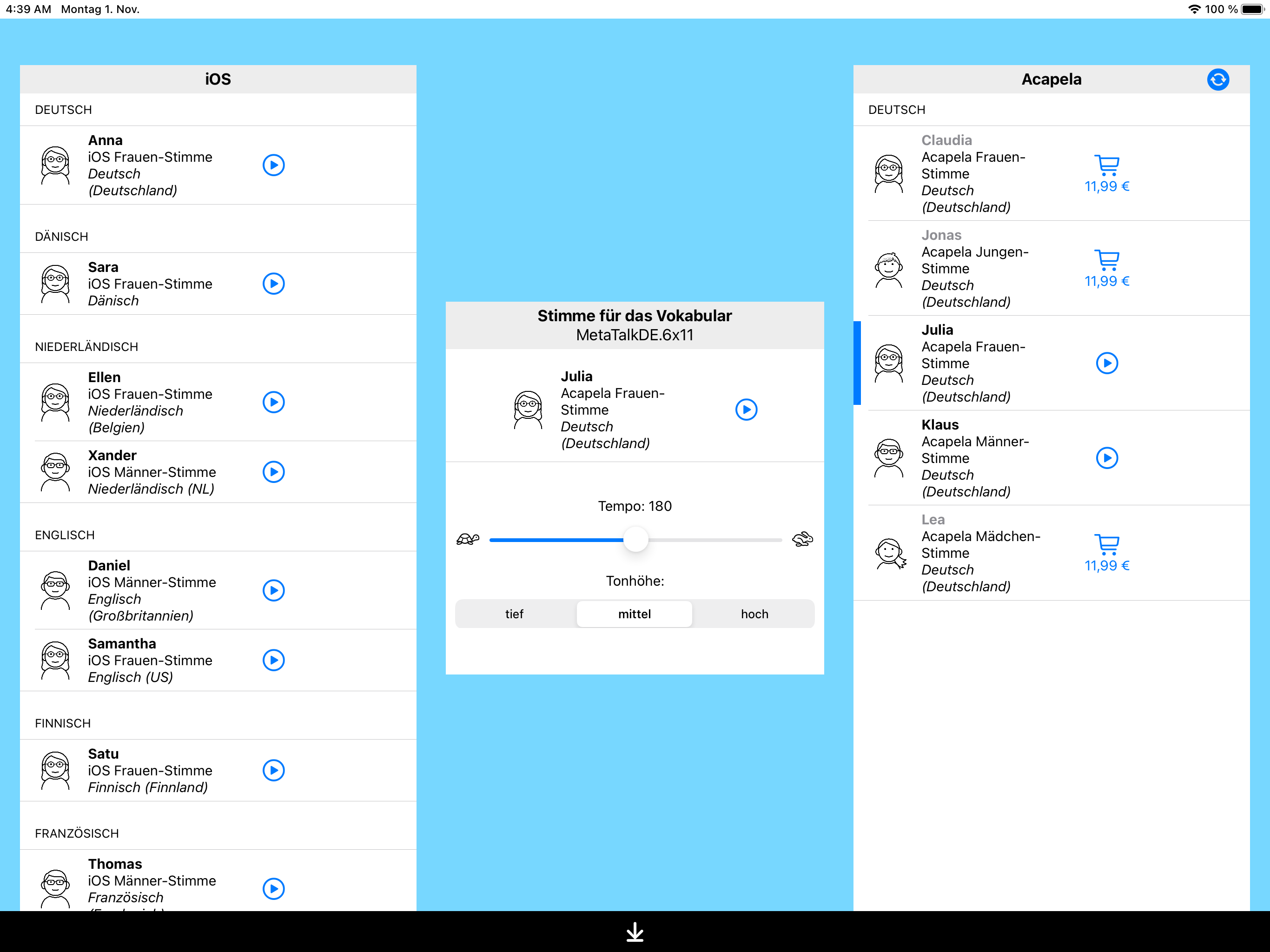1270x952 pixels.
Task: Select Daniel avatar icon
Action: click(56, 590)
